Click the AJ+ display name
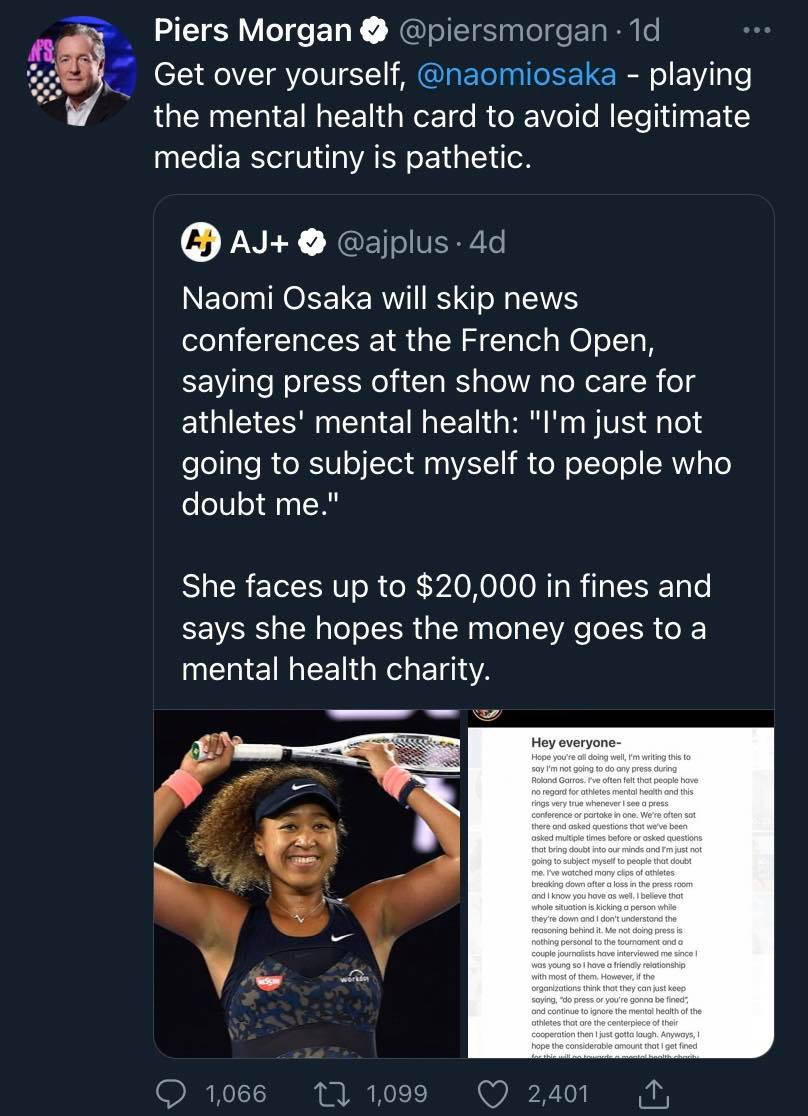This screenshot has width=808, height=1116. tap(259, 243)
